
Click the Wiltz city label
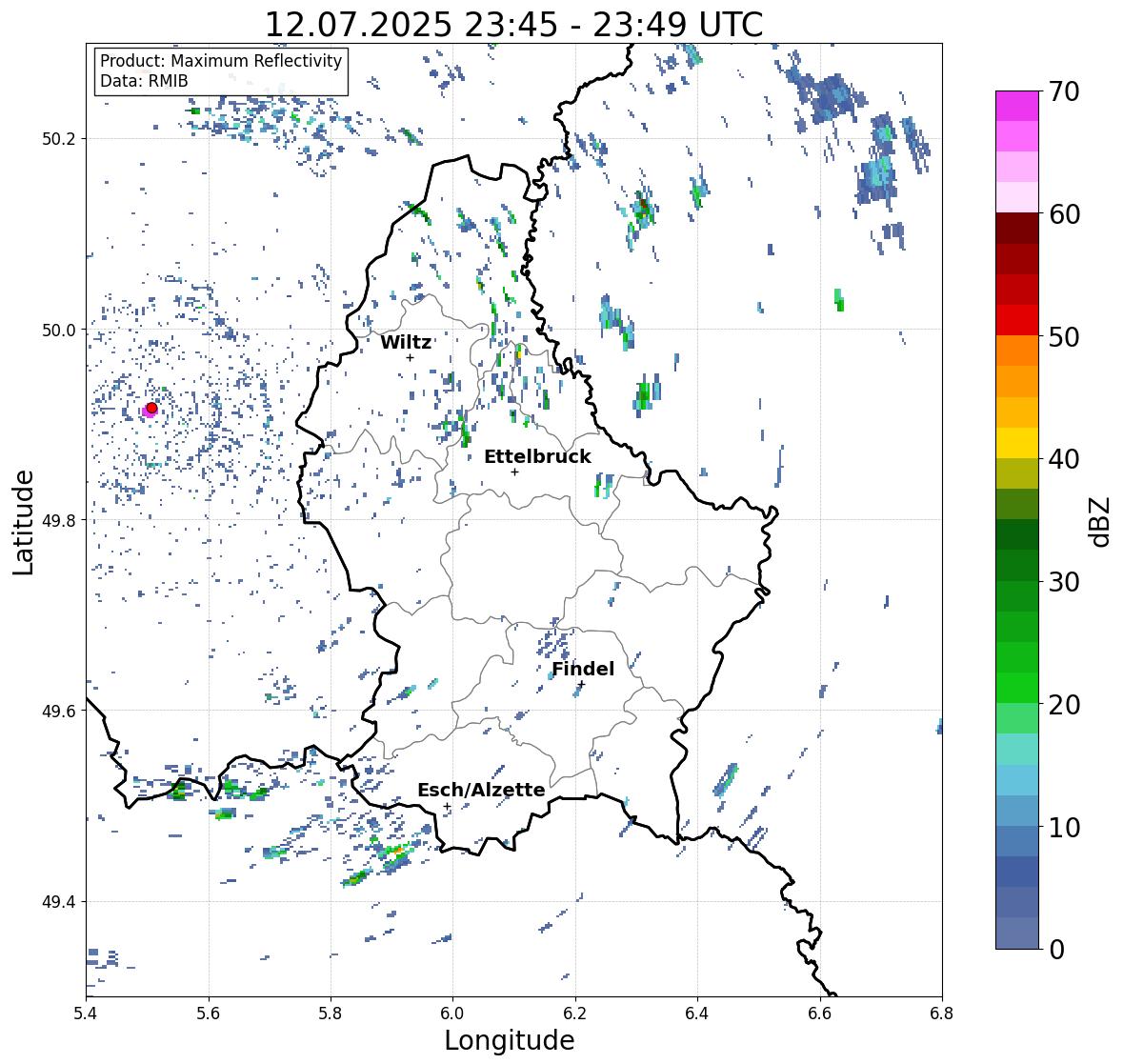coord(406,342)
